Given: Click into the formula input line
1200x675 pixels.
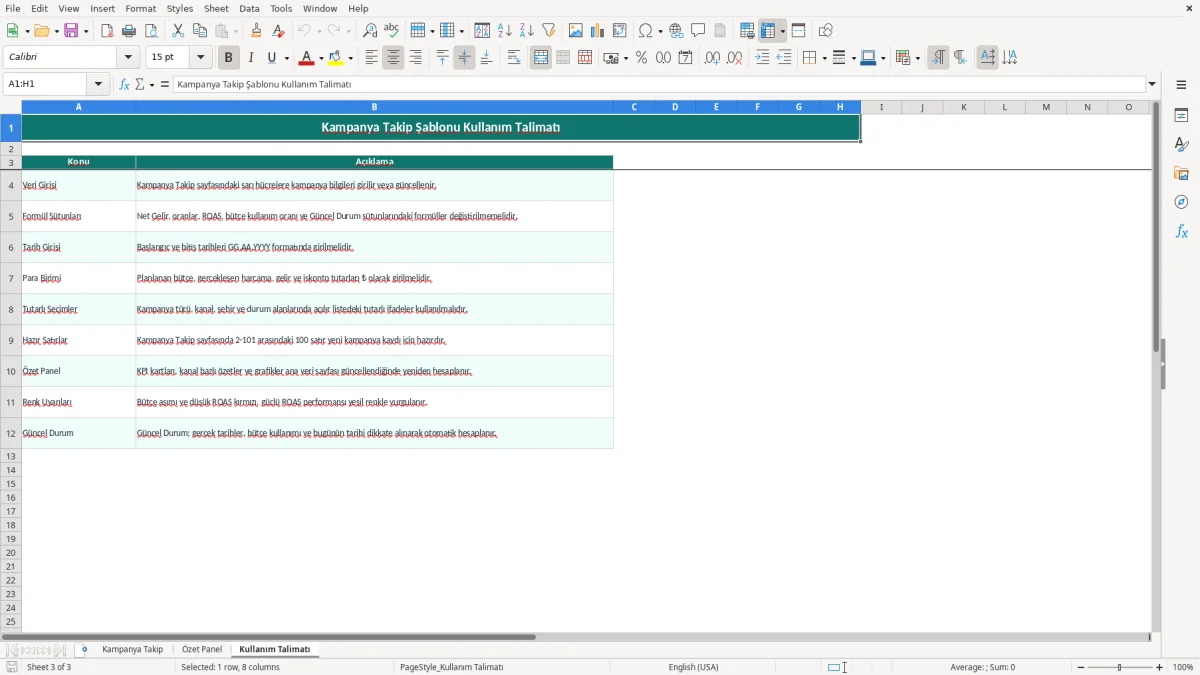Looking at the screenshot, I should click(x=658, y=85).
